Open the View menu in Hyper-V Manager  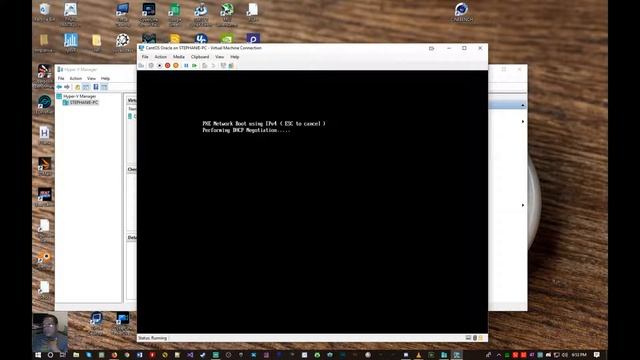91,78
